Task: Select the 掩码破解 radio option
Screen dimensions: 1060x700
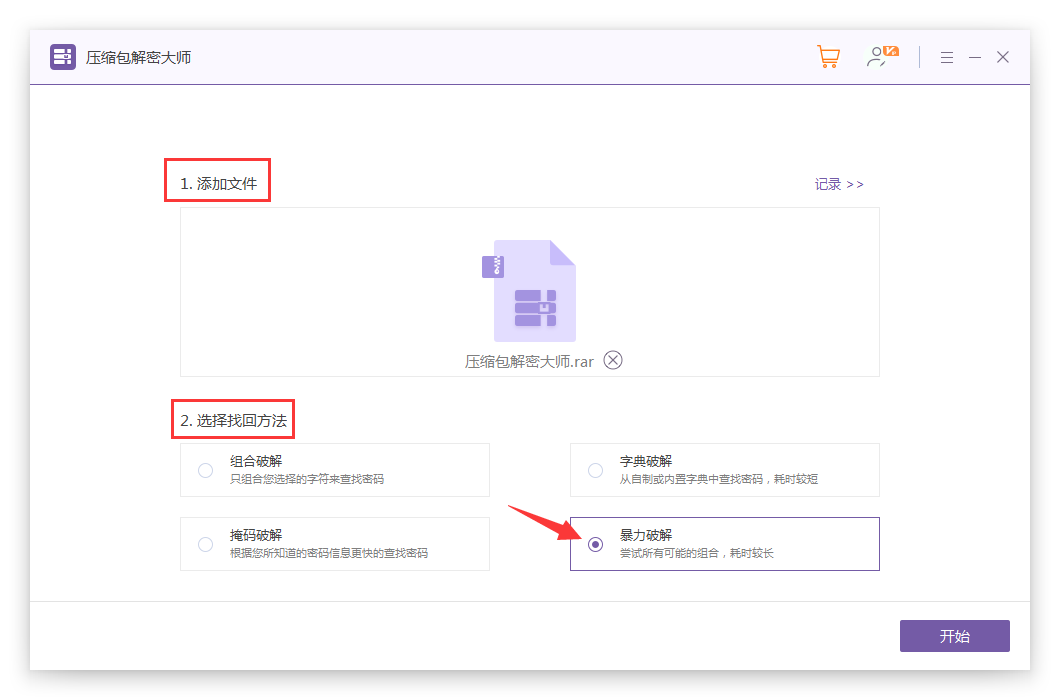Action: click(206, 544)
